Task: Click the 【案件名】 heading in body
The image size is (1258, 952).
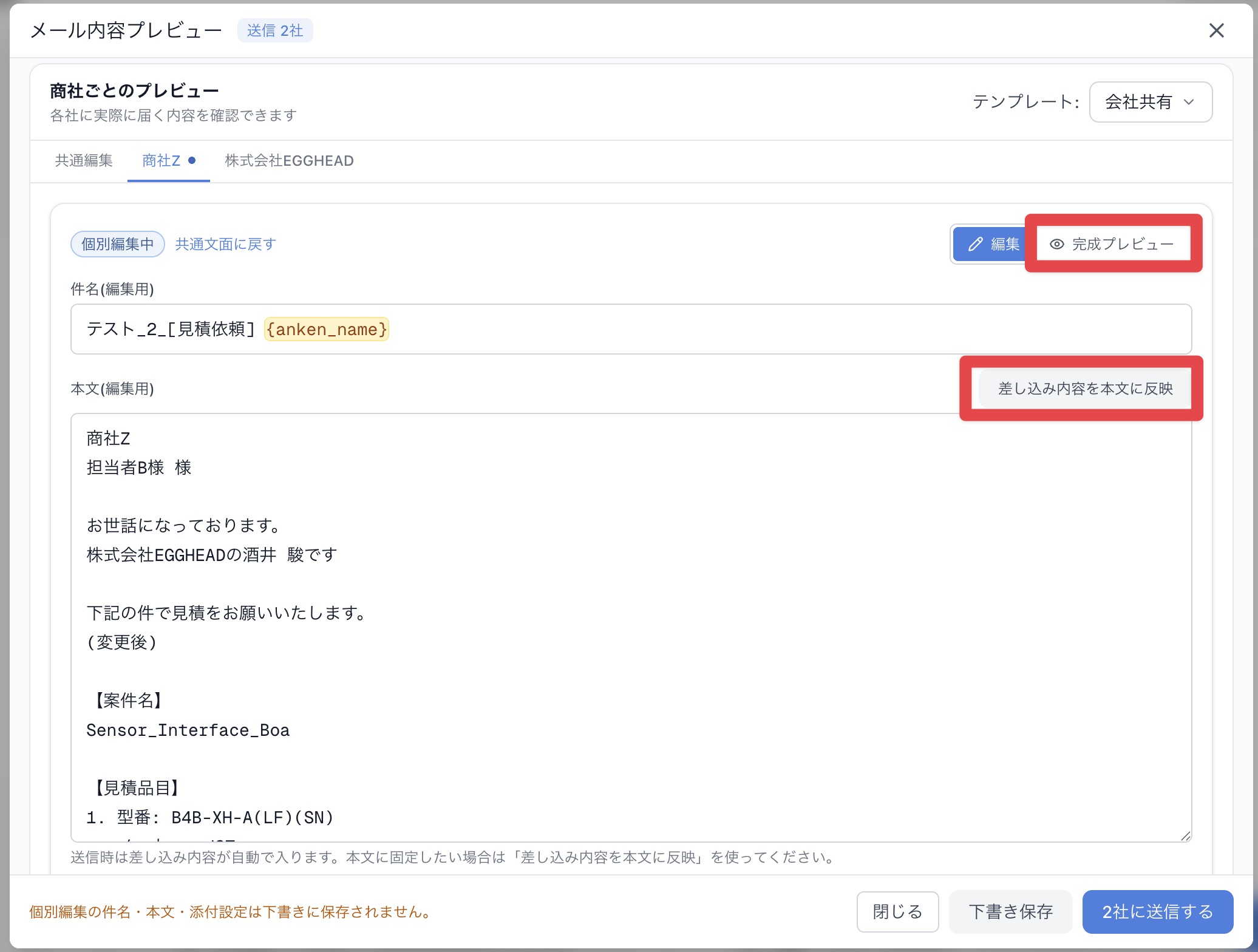Action: click(x=128, y=701)
